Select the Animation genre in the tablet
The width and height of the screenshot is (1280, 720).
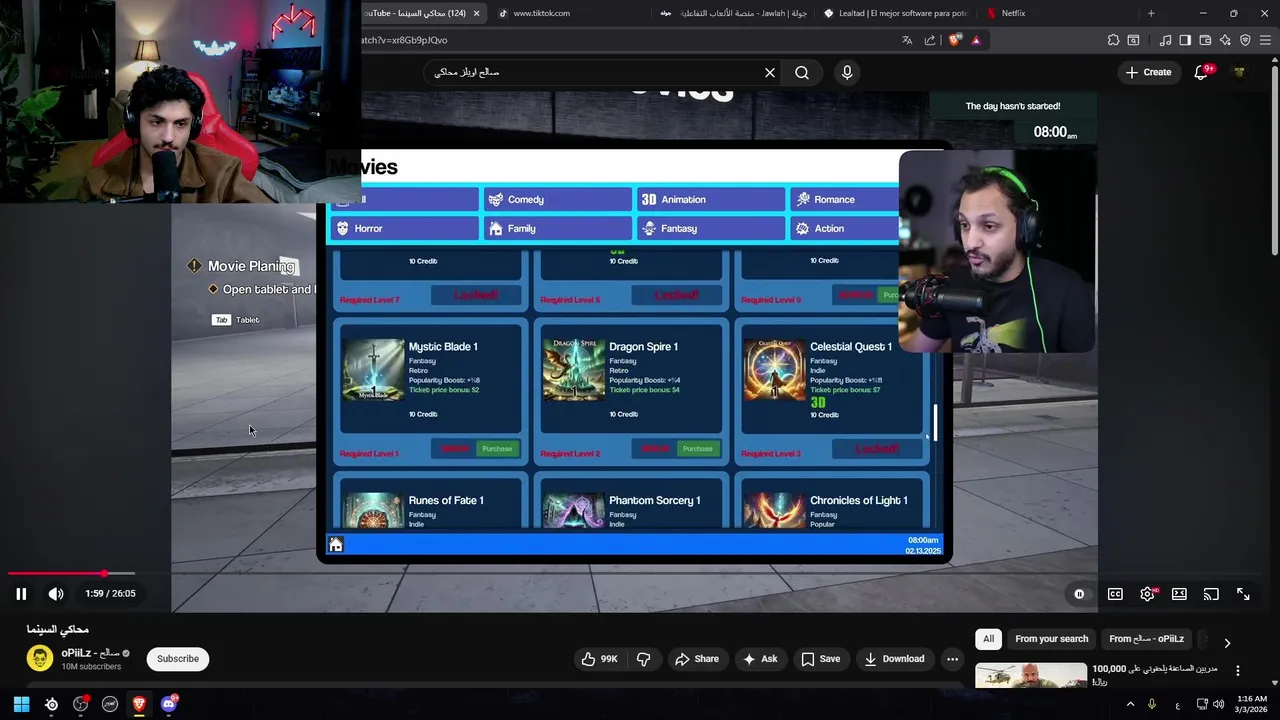[709, 200]
